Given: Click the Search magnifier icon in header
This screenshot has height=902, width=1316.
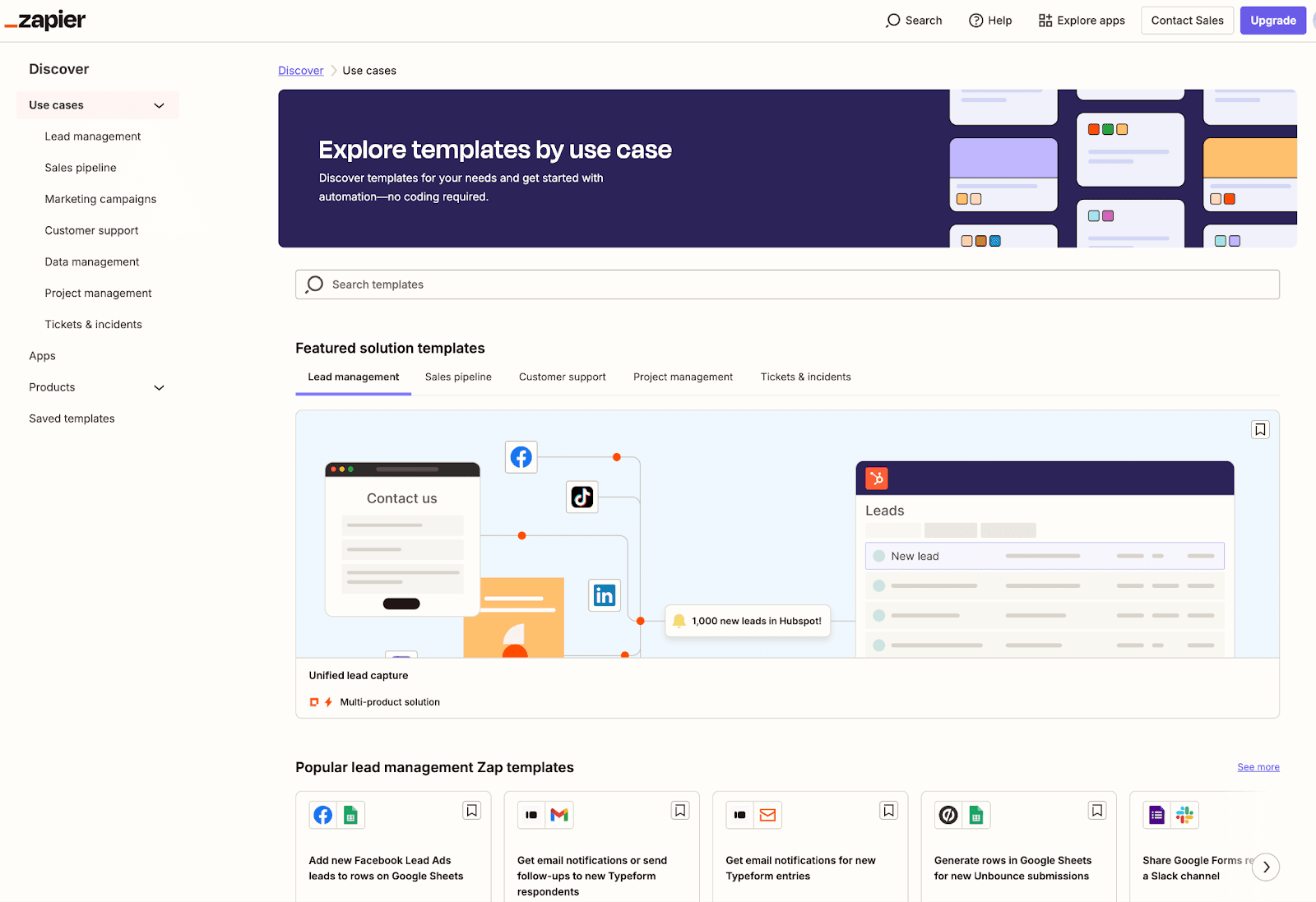Looking at the screenshot, I should pos(893,21).
